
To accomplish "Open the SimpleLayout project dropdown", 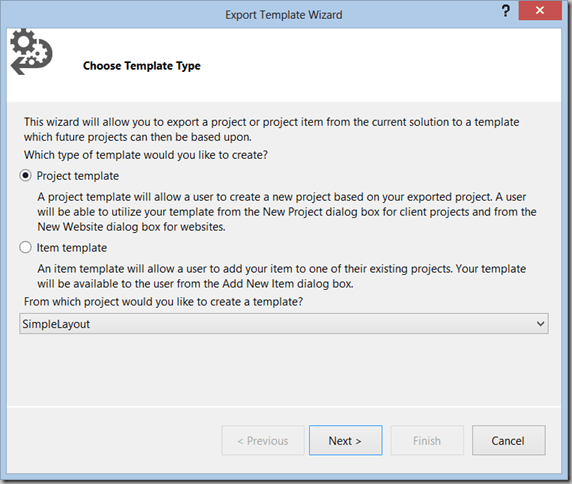I will point(283,324).
